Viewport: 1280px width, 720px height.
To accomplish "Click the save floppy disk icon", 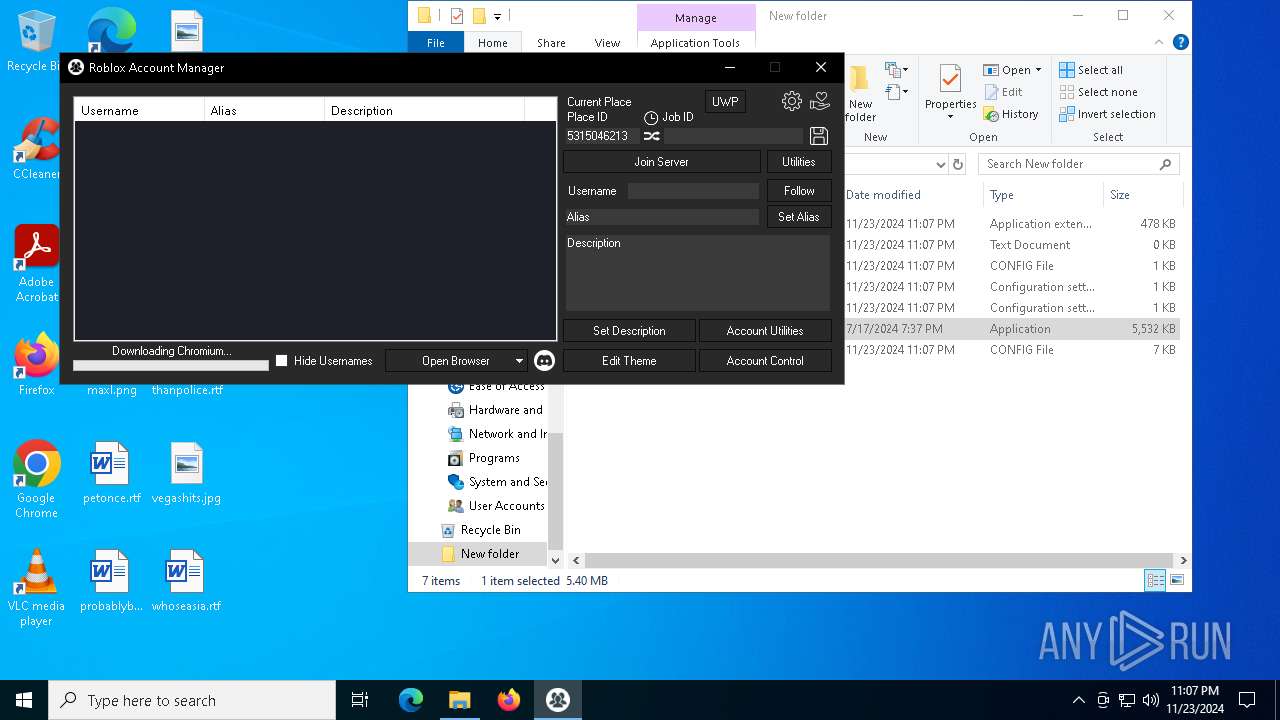I will click(818, 136).
